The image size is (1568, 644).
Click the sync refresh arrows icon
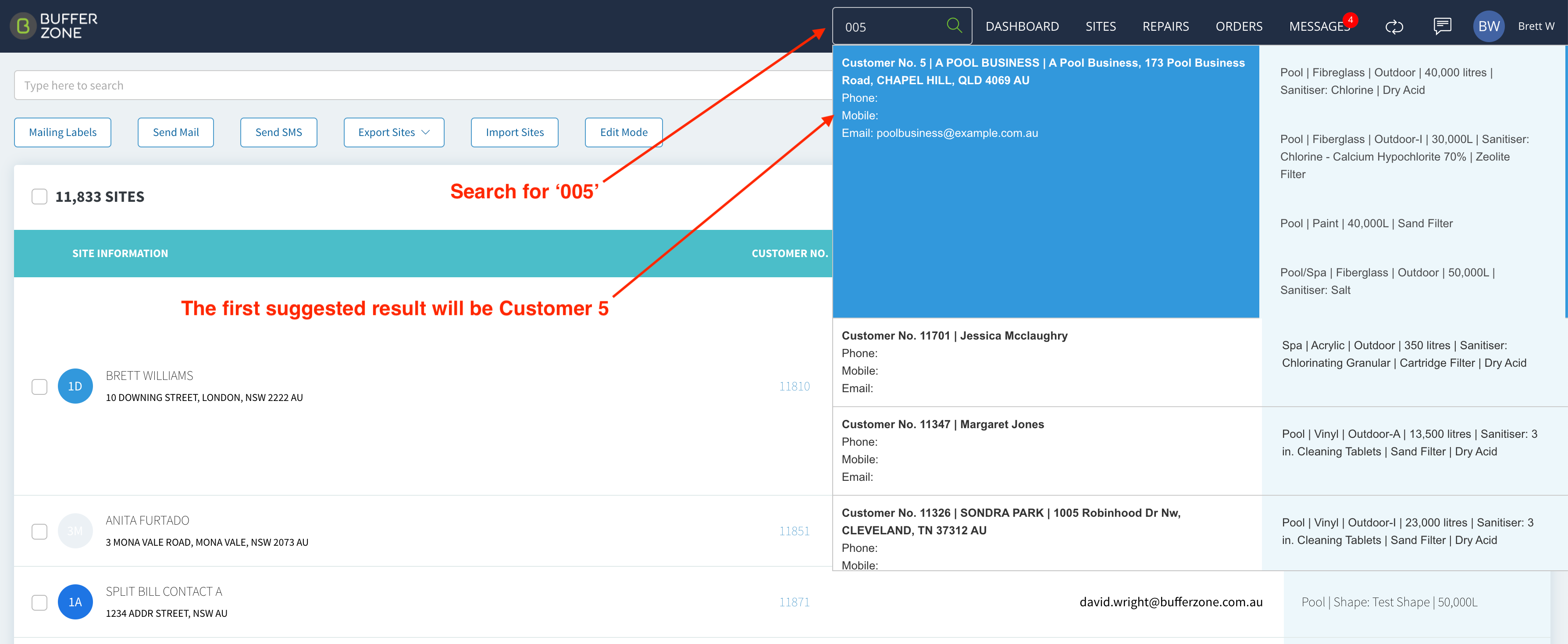[1394, 26]
